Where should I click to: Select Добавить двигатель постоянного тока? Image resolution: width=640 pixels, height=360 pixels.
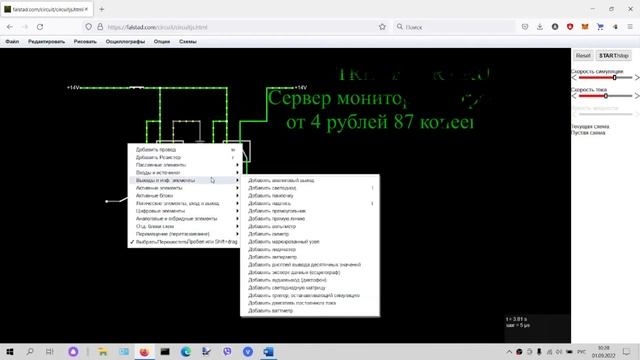[310, 303]
